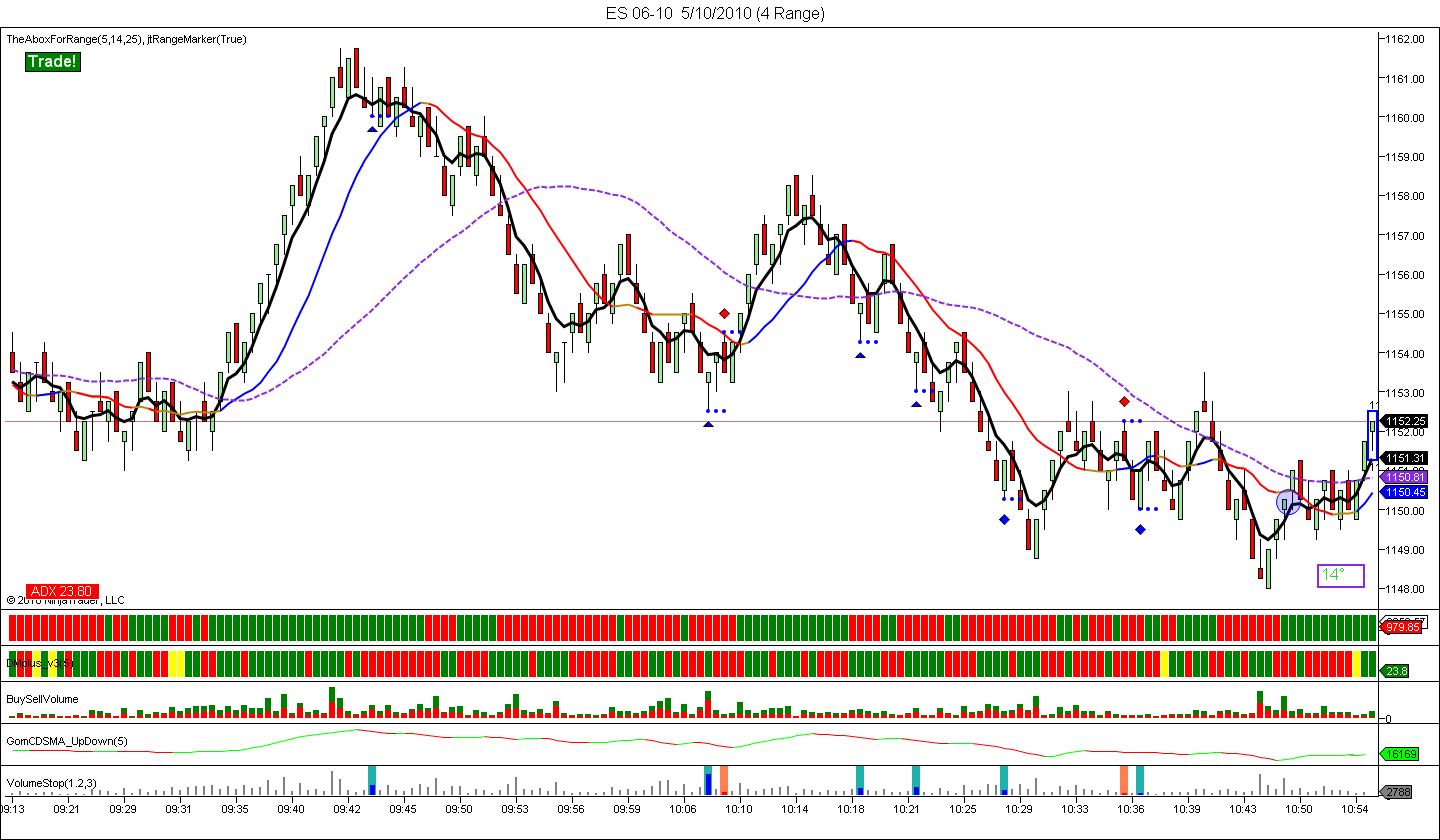Click the VolumeStop(1,2,3) panel label
1440x840 pixels.
click(x=51, y=783)
